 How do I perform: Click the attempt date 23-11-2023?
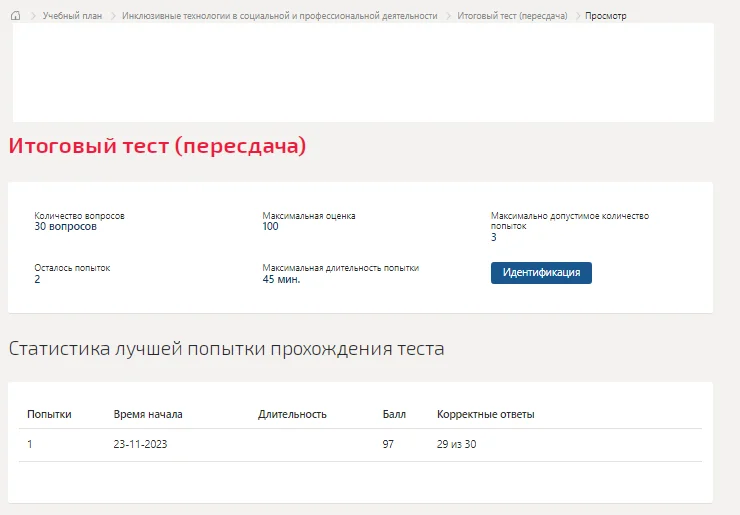[x=140, y=444]
